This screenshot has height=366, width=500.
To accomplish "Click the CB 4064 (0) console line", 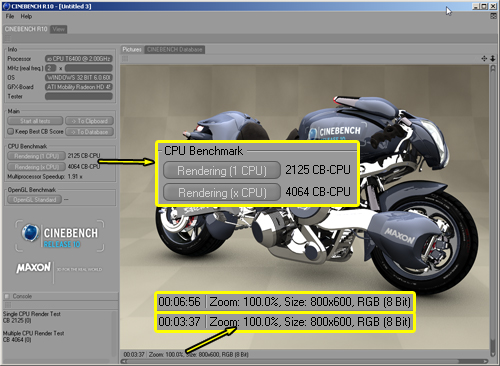I will click(x=17, y=340).
